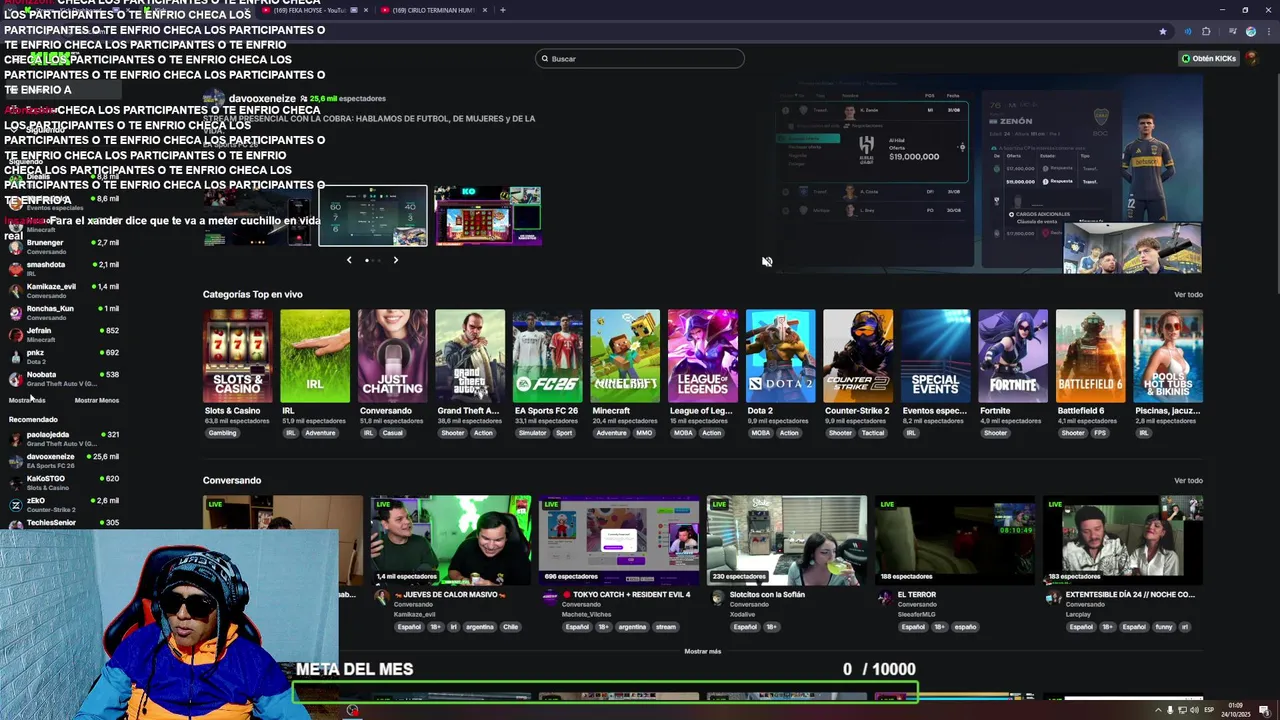Image resolution: width=1280 pixels, height=720 pixels.
Task: Open smashdota channel in the sidebar
Action: tap(64, 268)
